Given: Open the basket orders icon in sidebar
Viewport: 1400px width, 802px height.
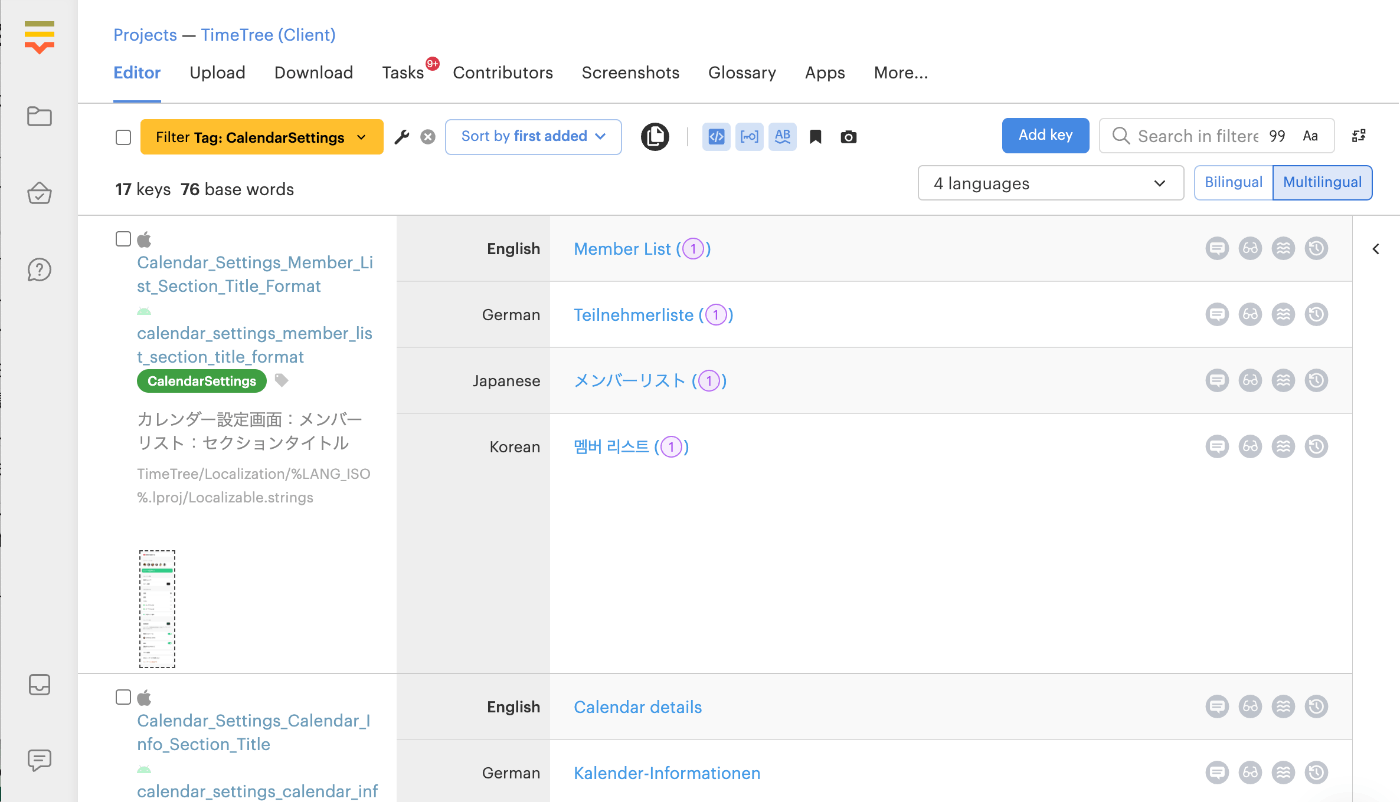Looking at the screenshot, I should click(39, 193).
